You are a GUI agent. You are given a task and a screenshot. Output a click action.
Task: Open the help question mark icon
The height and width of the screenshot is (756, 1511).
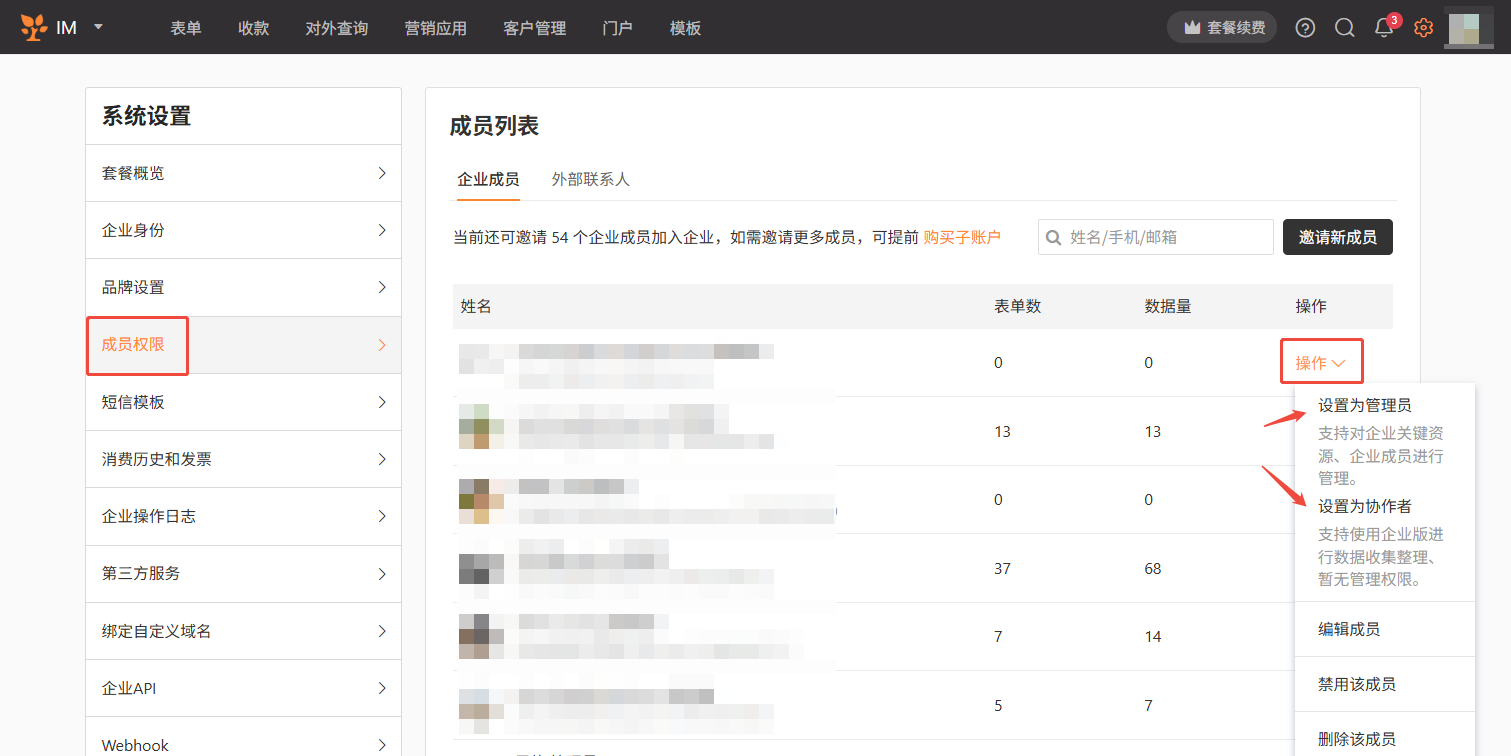pyautogui.click(x=1305, y=28)
